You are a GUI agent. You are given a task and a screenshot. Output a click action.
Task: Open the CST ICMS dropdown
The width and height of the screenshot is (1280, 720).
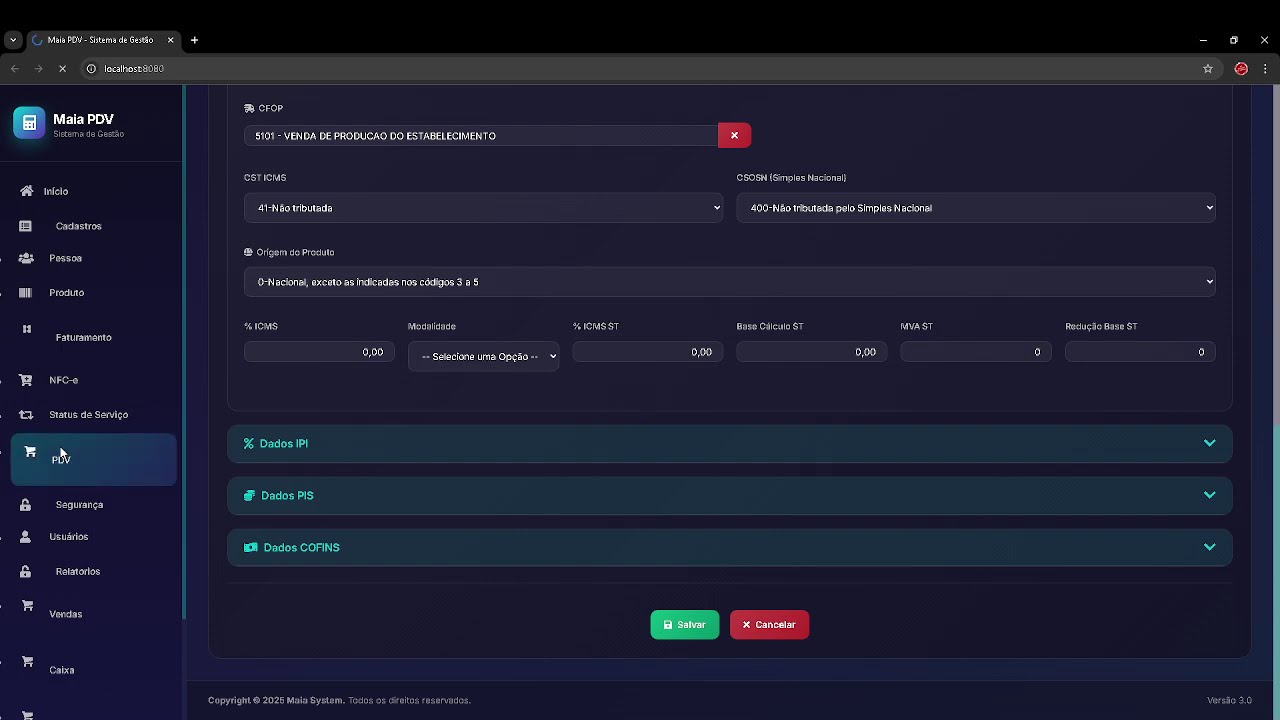[483, 208]
